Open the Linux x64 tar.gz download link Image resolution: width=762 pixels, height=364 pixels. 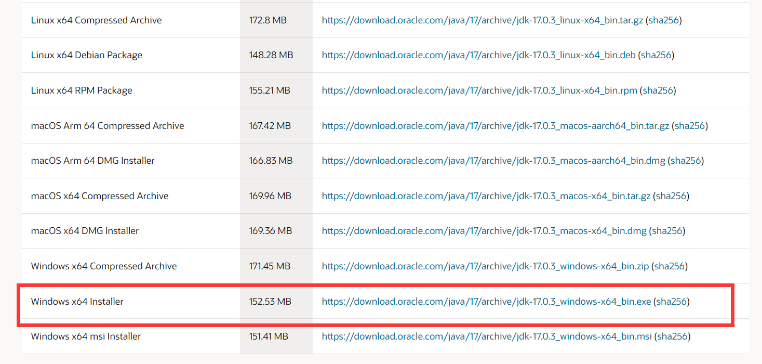pyautogui.click(x=483, y=20)
